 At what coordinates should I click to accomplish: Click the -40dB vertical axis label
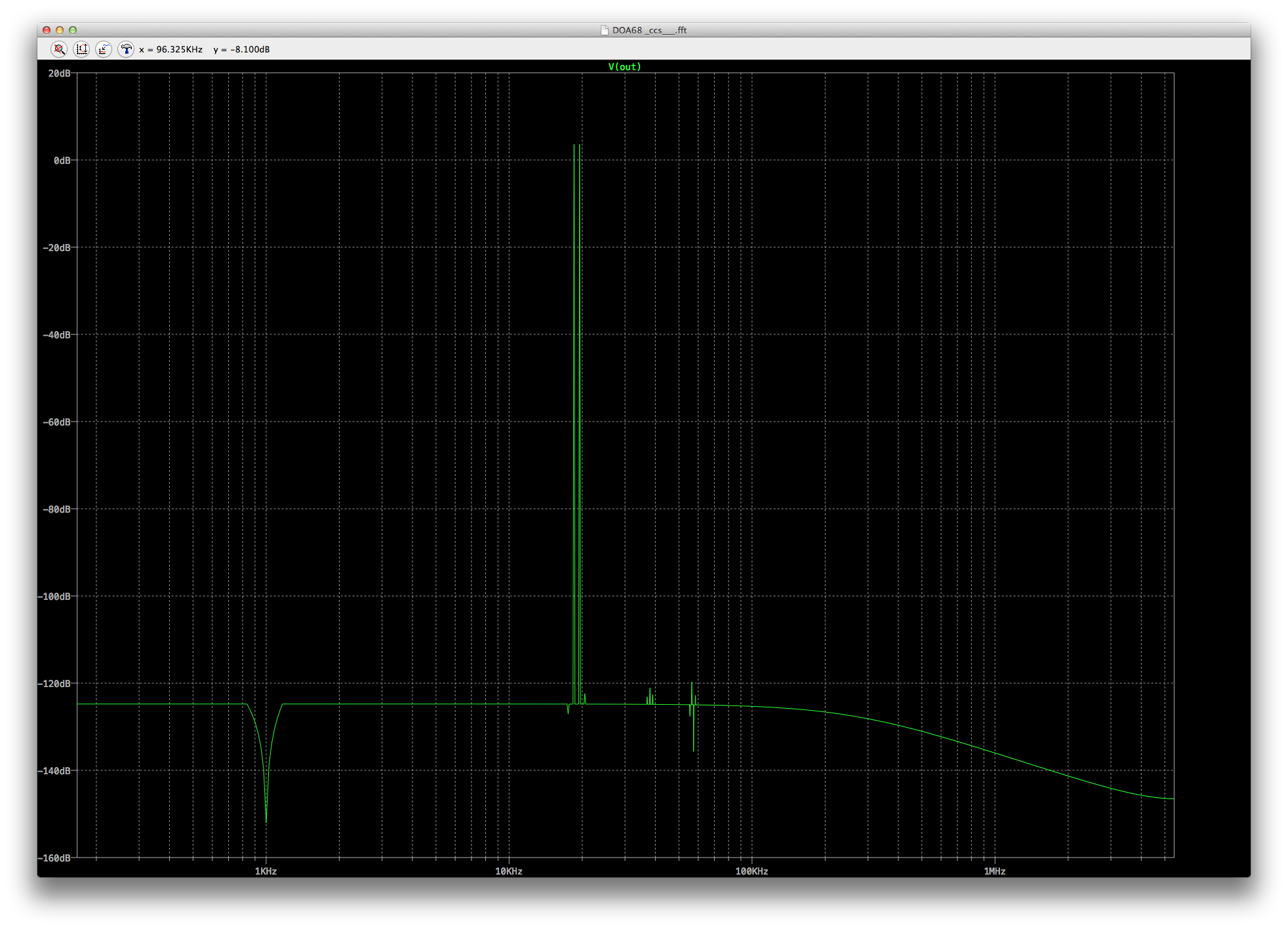coord(56,335)
